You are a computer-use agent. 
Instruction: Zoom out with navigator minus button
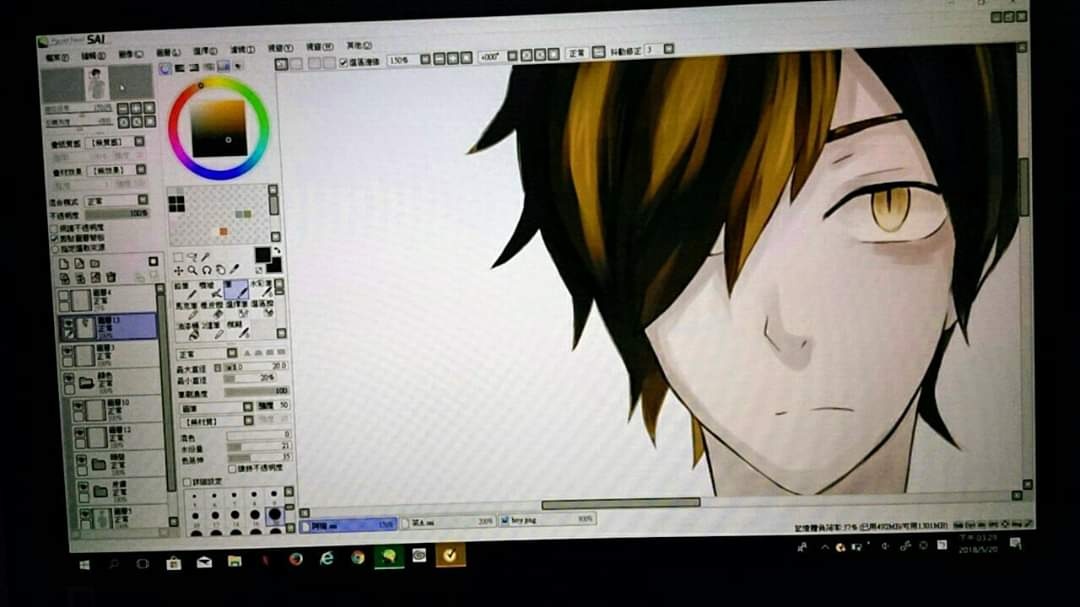click(x=123, y=109)
